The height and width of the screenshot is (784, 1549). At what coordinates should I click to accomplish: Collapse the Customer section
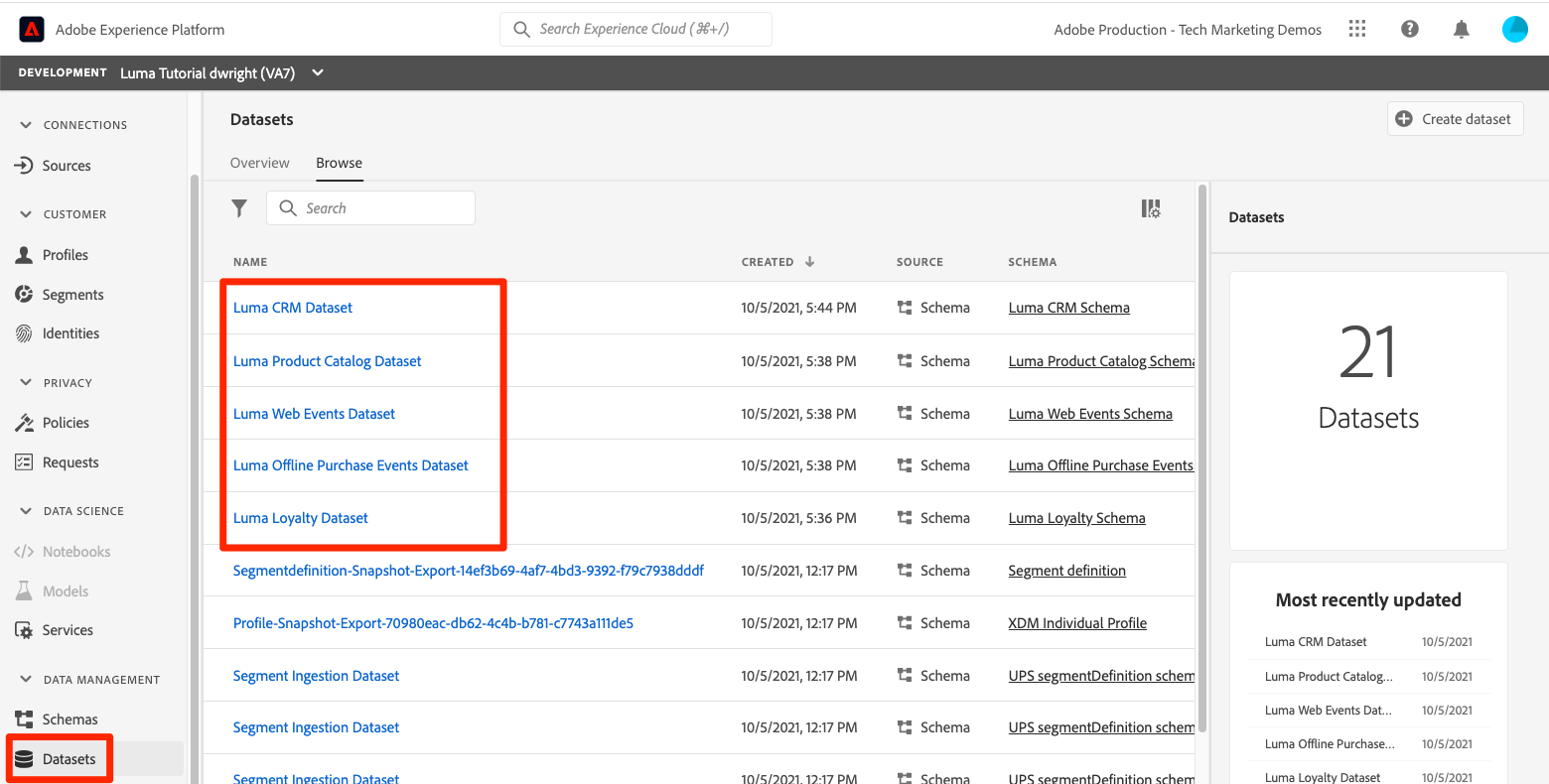coord(26,214)
